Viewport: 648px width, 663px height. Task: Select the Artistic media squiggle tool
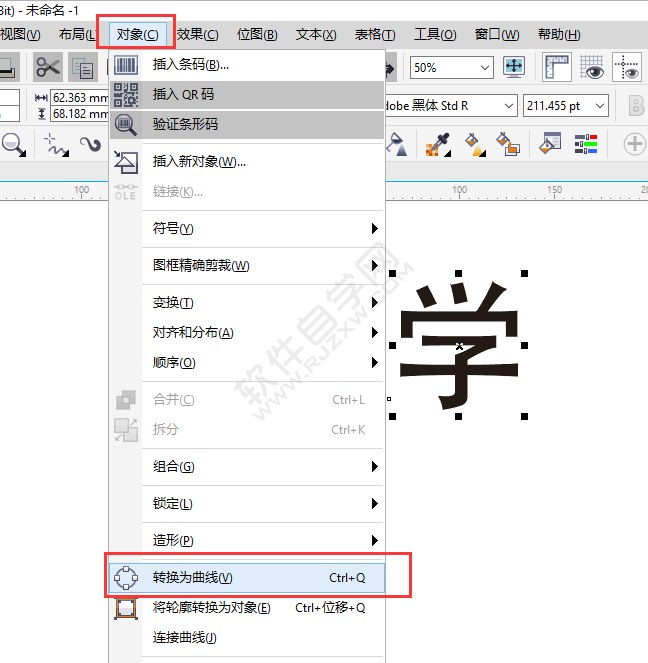[x=90, y=144]
